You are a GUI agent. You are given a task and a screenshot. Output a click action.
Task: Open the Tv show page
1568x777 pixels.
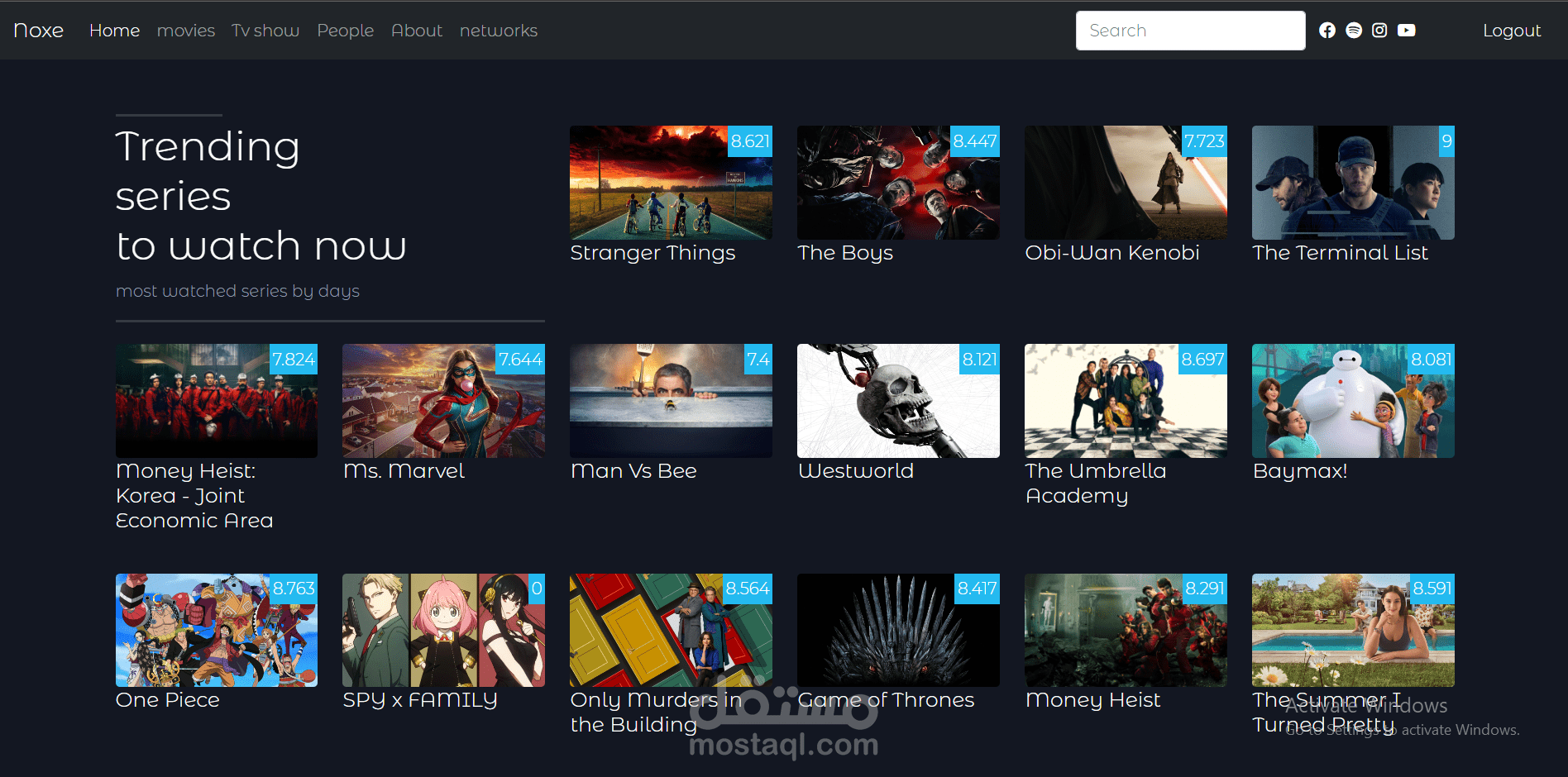coord(265,31)
